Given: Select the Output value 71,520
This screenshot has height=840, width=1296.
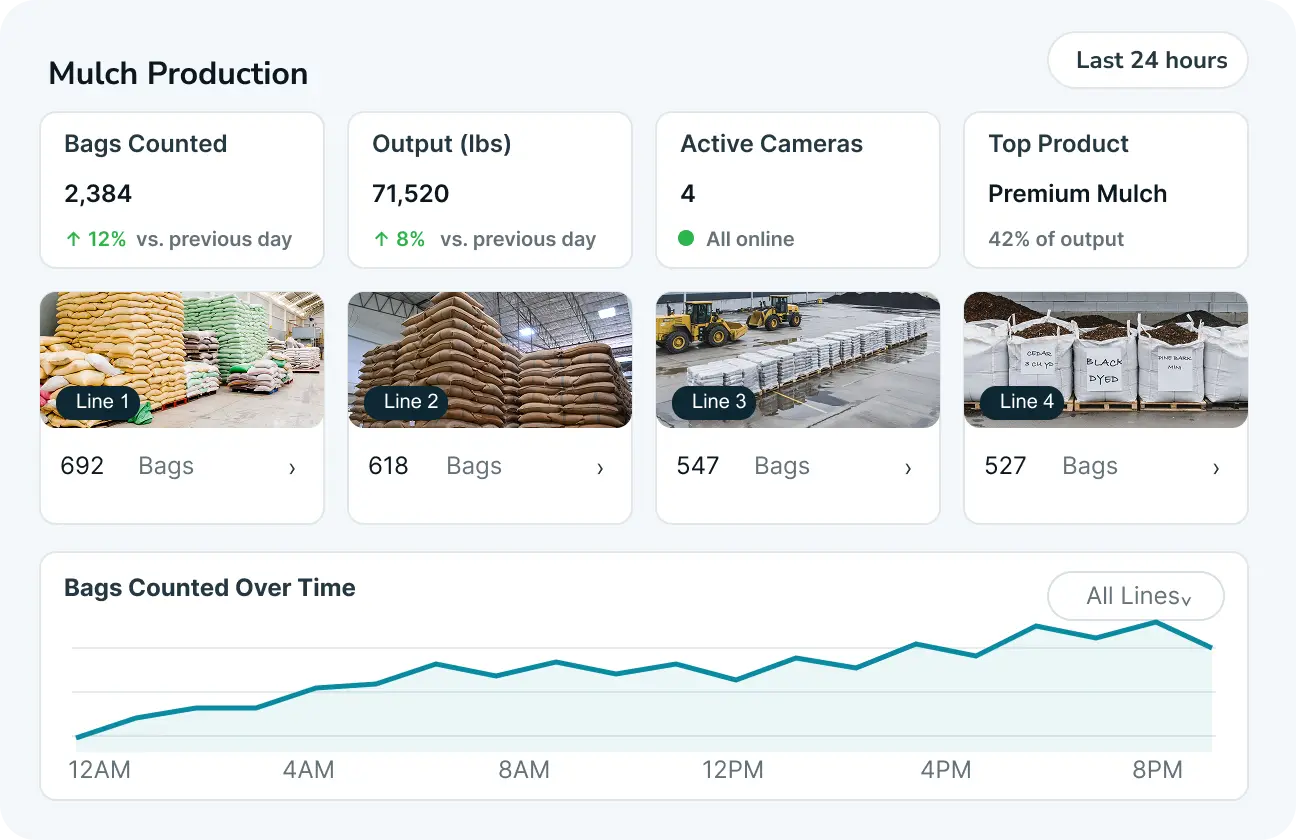Looking at the screenshot, I should point(410,194).
